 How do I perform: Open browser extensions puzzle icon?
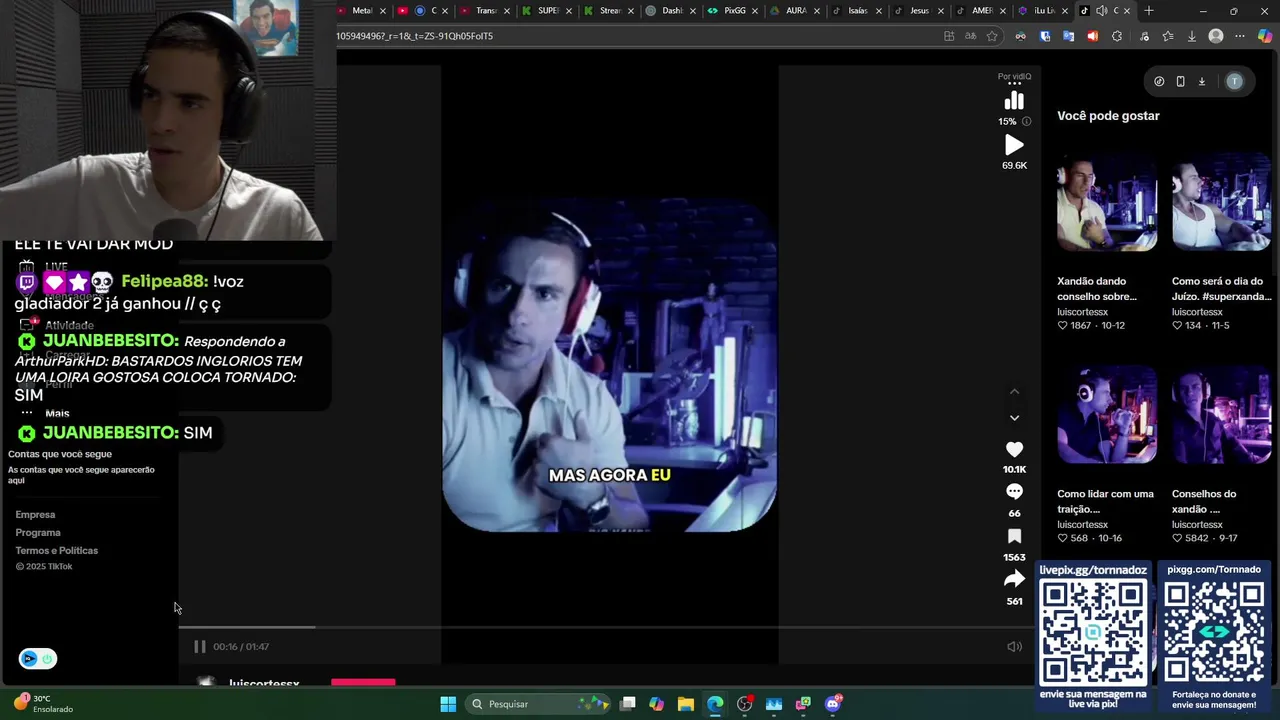point(1117,36)
